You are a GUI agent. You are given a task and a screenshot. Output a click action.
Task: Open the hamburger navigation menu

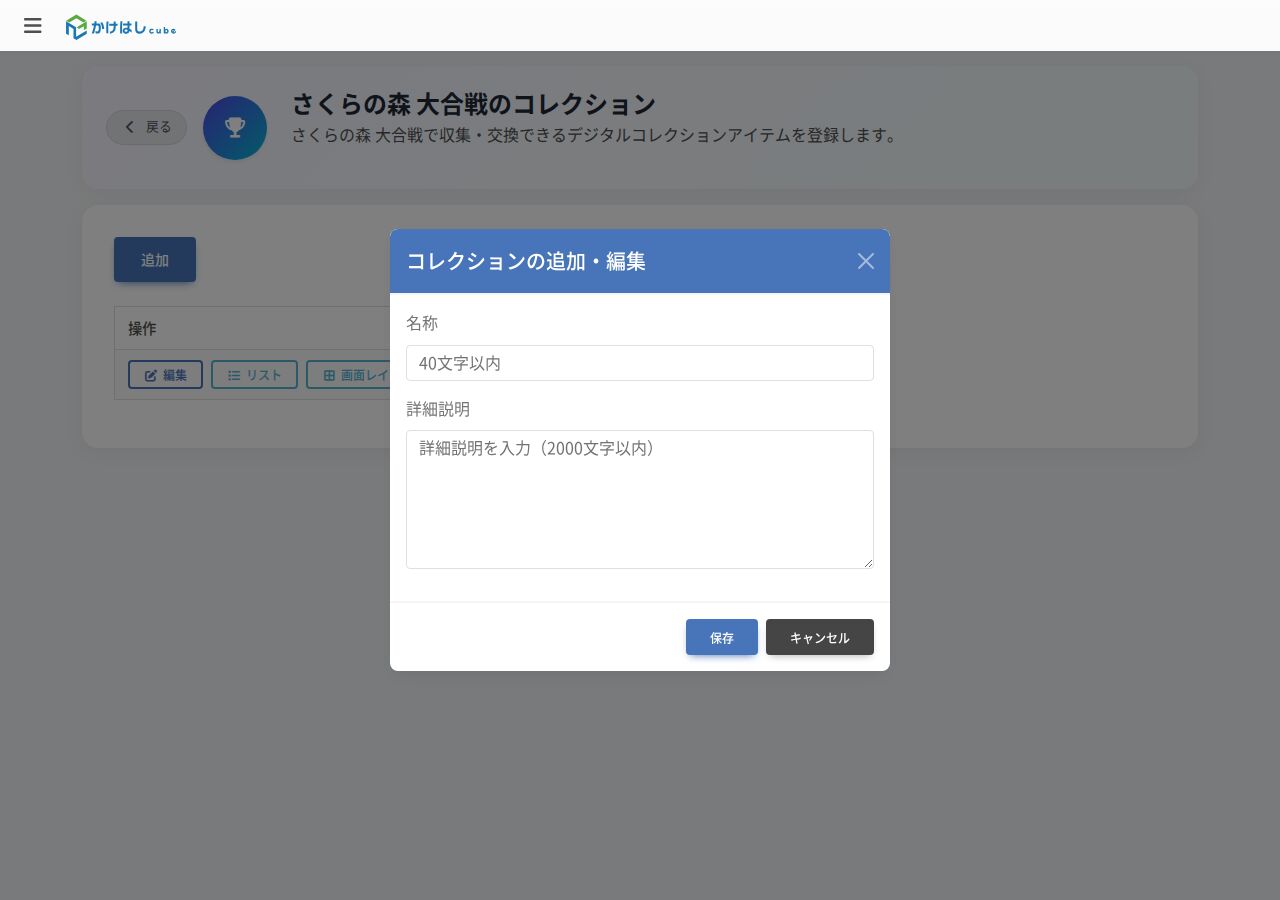tap(33, 26)
